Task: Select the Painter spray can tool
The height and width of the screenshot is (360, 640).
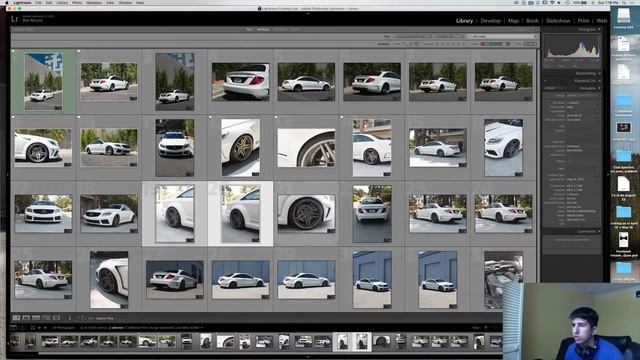Action: click(x=70, y=318)
